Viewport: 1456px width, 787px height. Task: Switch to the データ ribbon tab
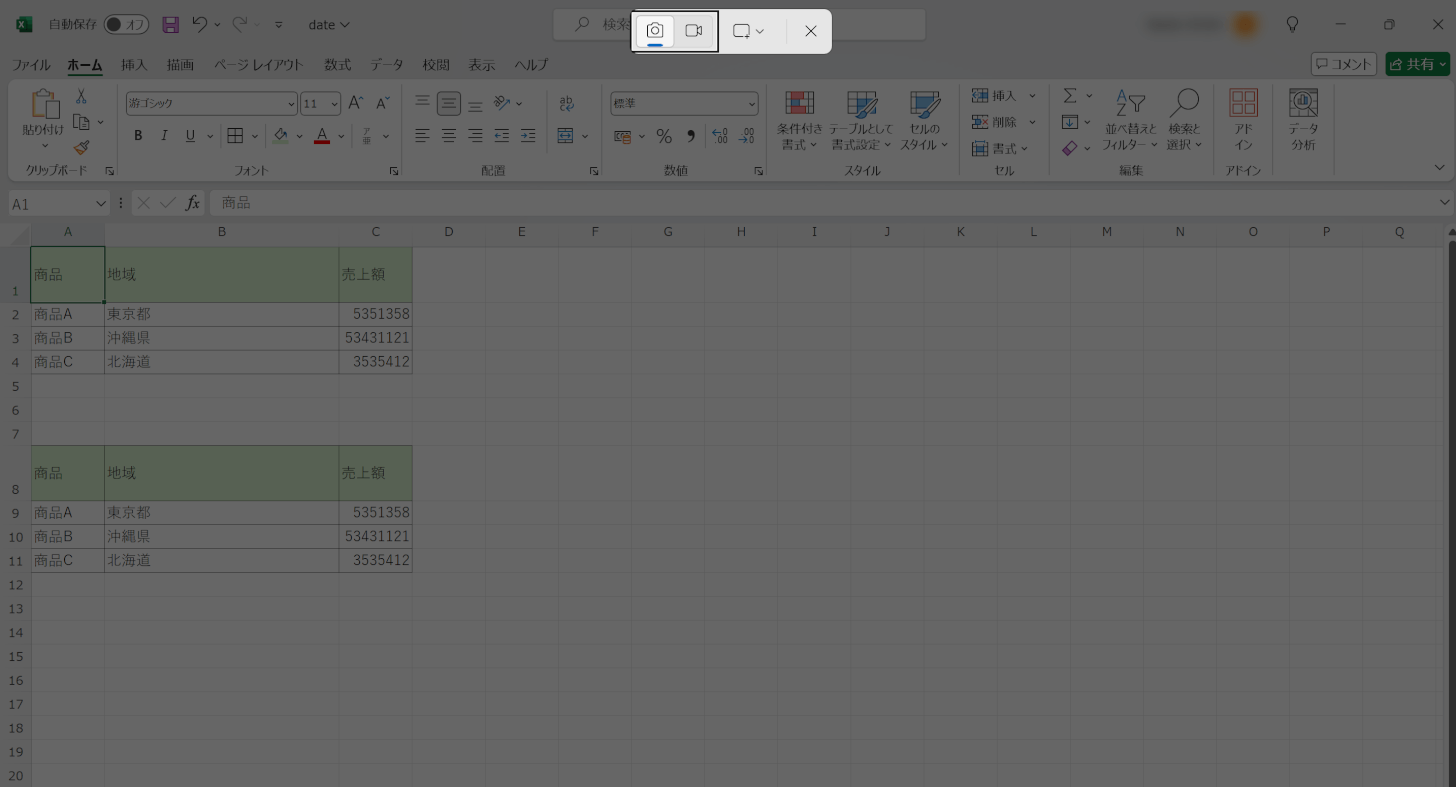386,64
